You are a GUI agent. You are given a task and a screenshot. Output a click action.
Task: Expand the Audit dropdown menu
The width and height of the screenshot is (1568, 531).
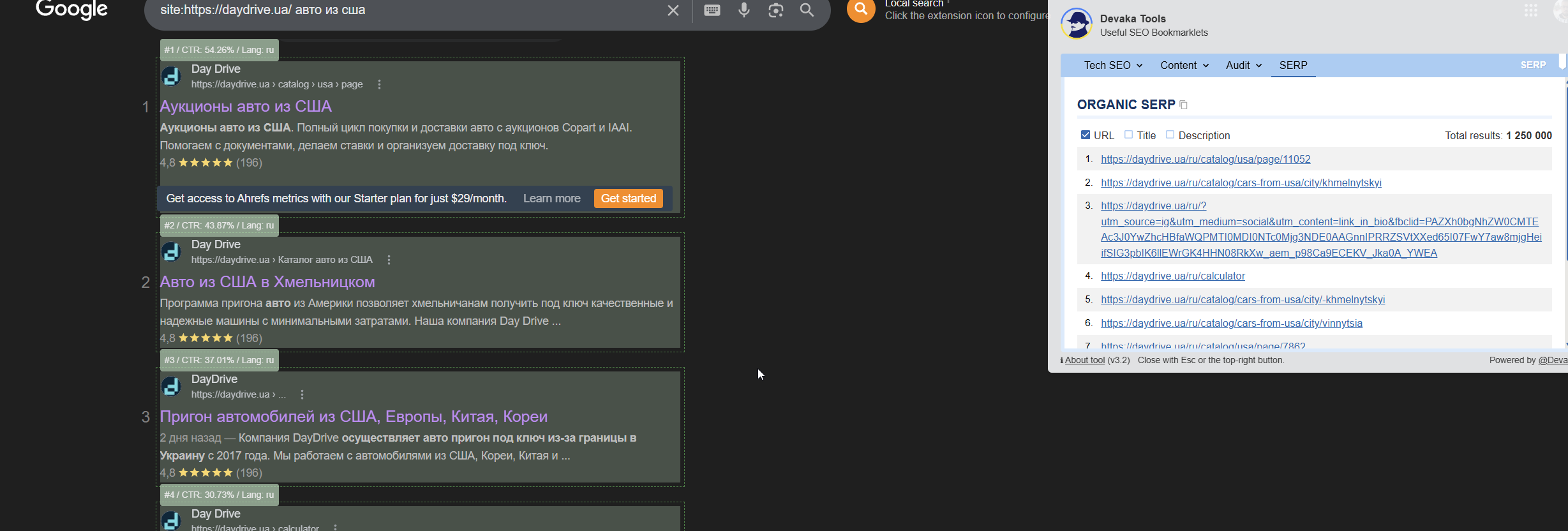click(1244, 65)
